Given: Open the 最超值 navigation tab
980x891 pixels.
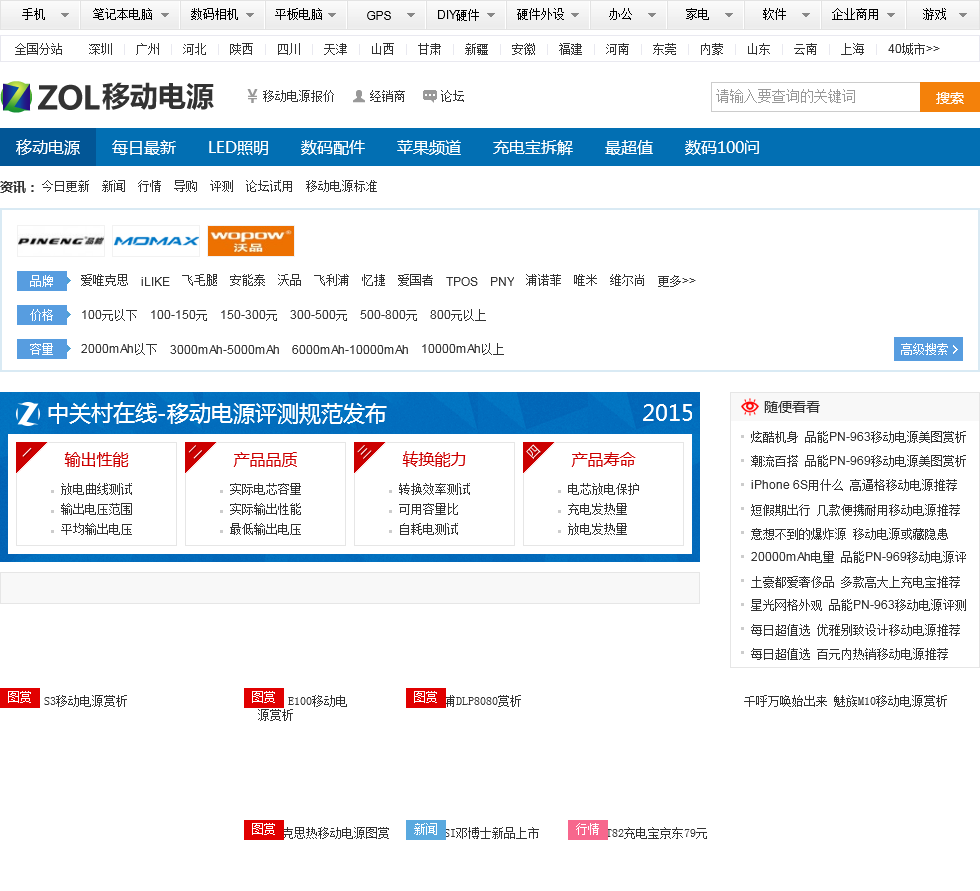Looking at the screenshot, I should pos(629,147).
